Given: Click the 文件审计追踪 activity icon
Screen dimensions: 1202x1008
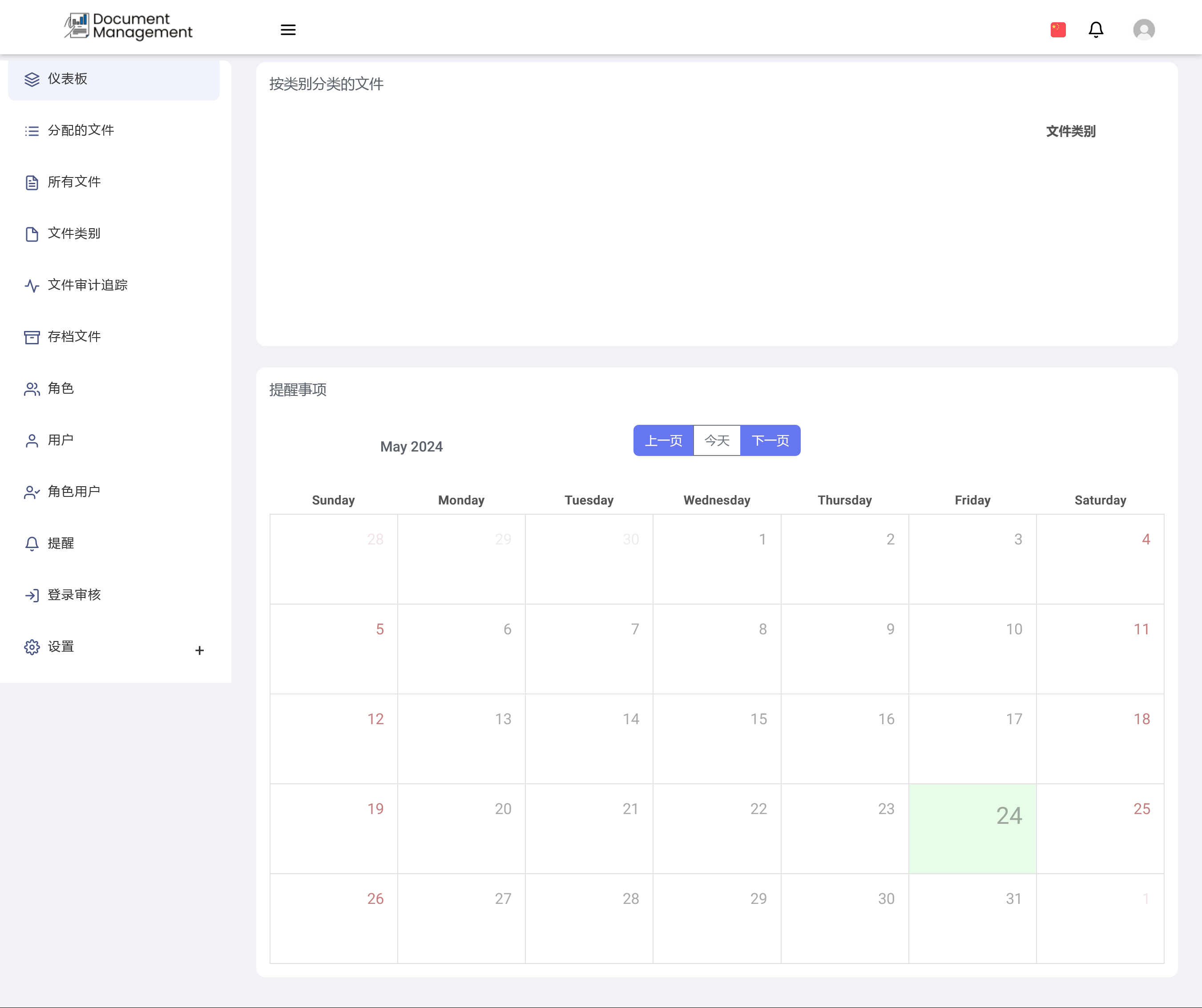Looking at the screenshot, I should tap(32, 286).
